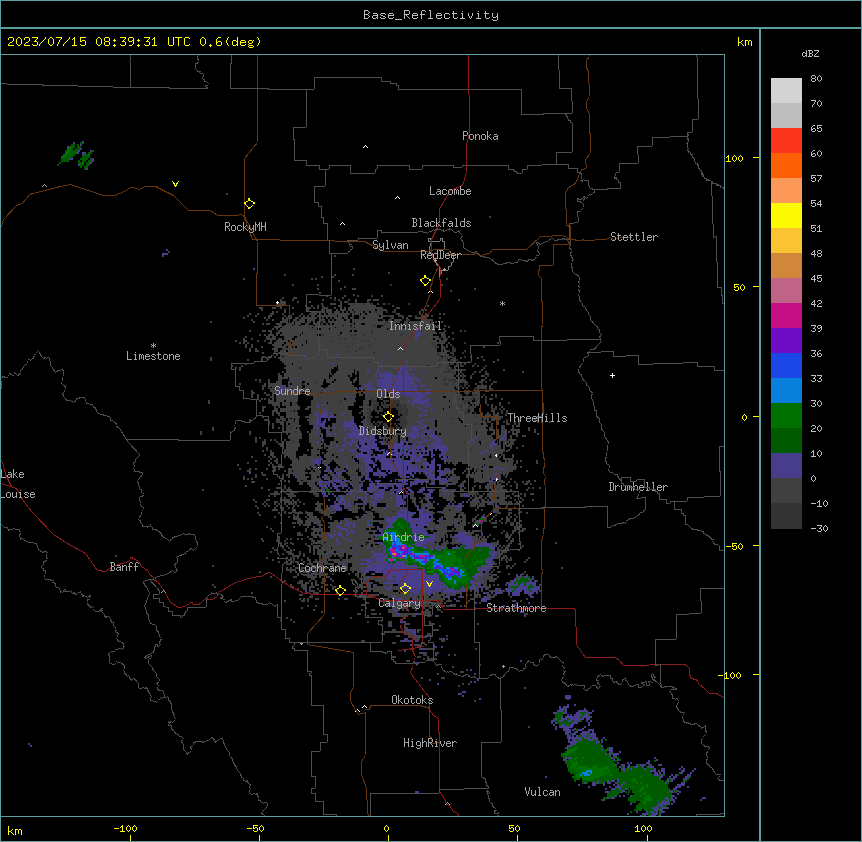Click the yellow V marker west of RockyMH
Image resolution: width=862 pixels, height=842 pixels.
pos(175,184)
